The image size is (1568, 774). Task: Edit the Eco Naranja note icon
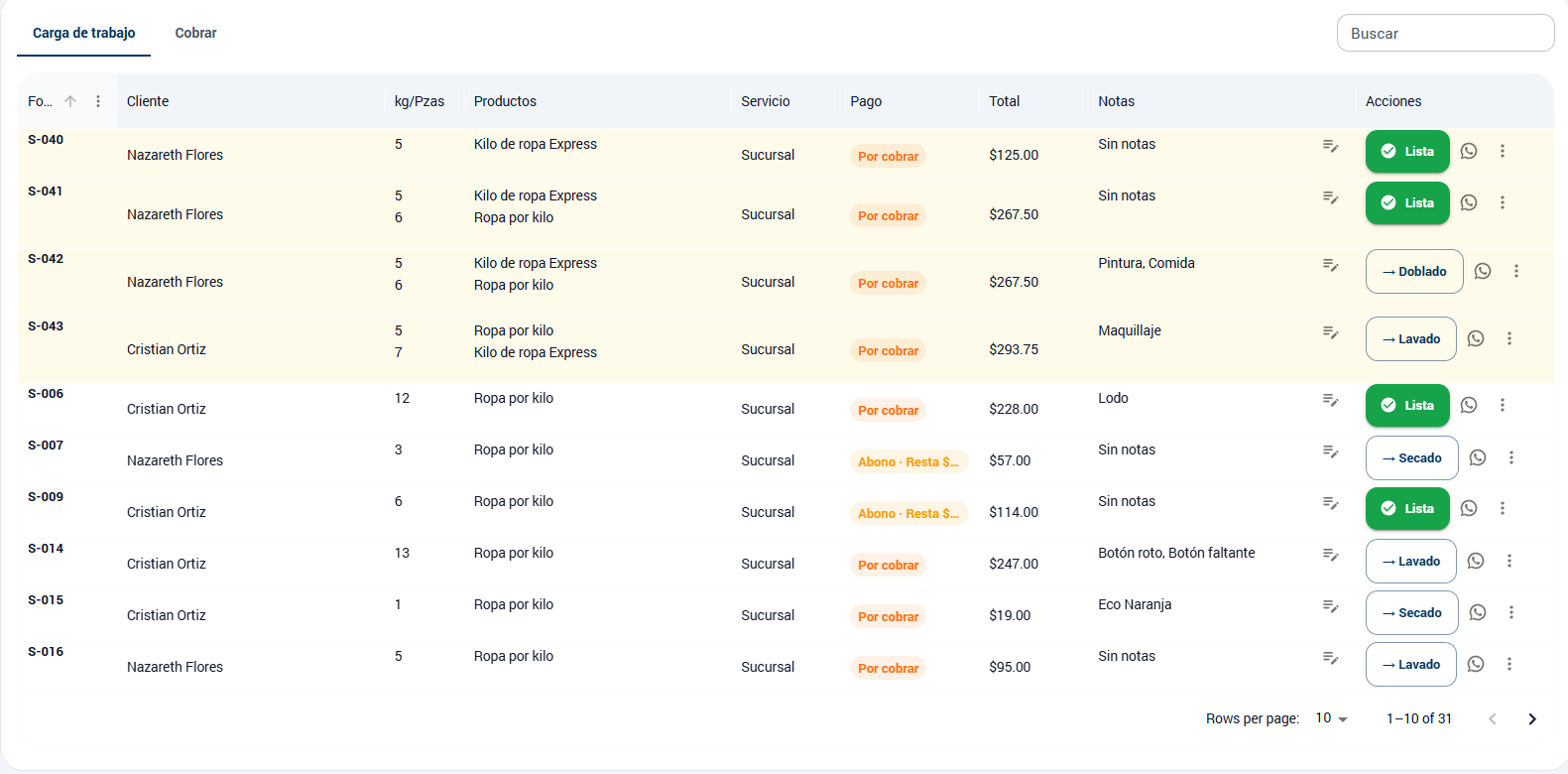click(x=1330, y=606)
